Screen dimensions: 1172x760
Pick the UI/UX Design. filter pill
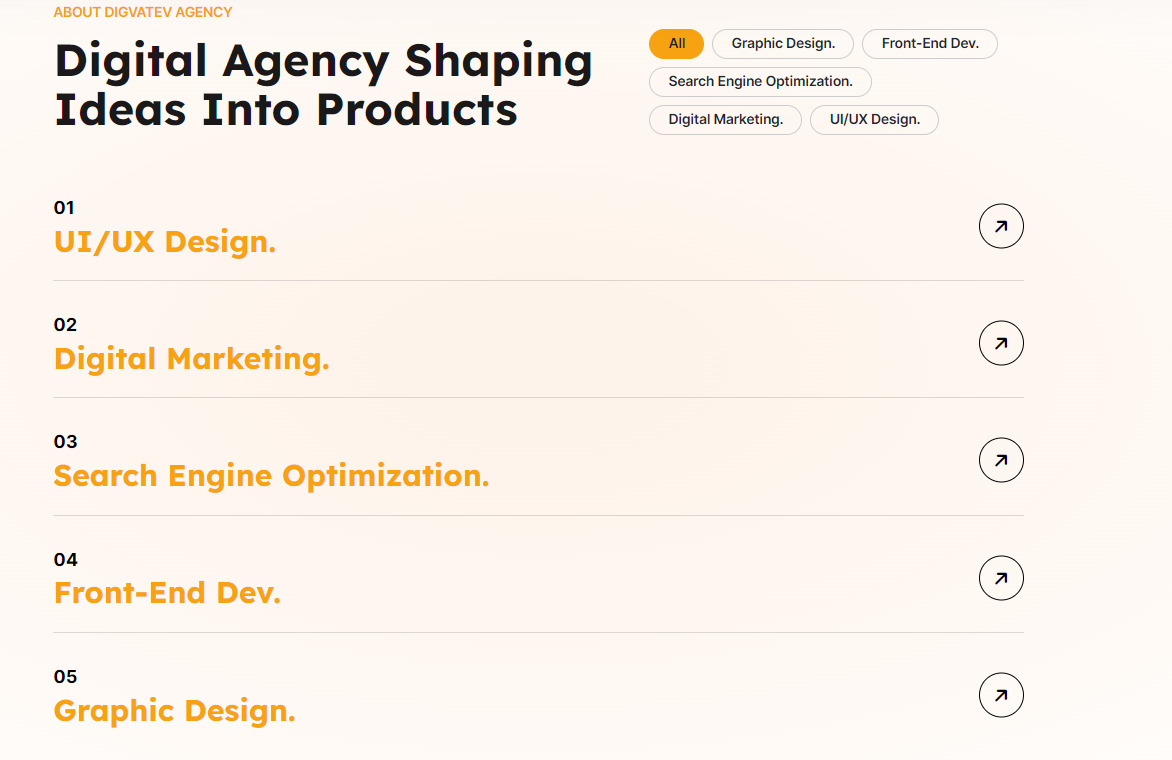click(x=875, y=120)
